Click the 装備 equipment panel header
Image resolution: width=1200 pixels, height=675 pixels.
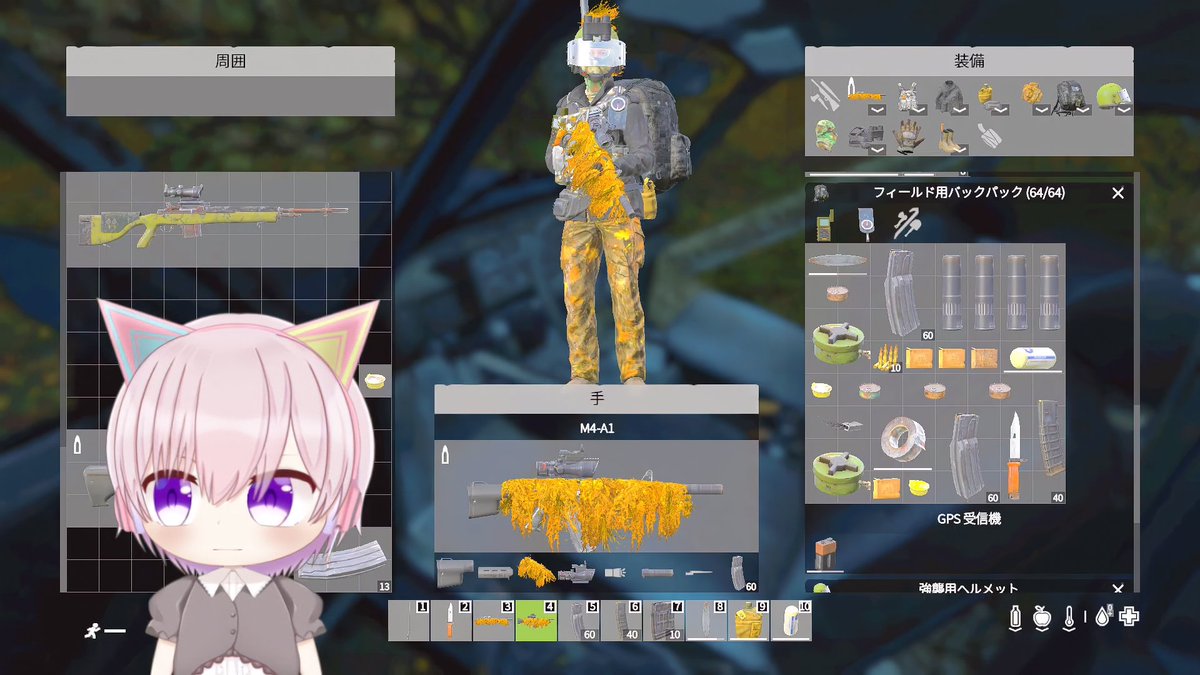(969, 61)
